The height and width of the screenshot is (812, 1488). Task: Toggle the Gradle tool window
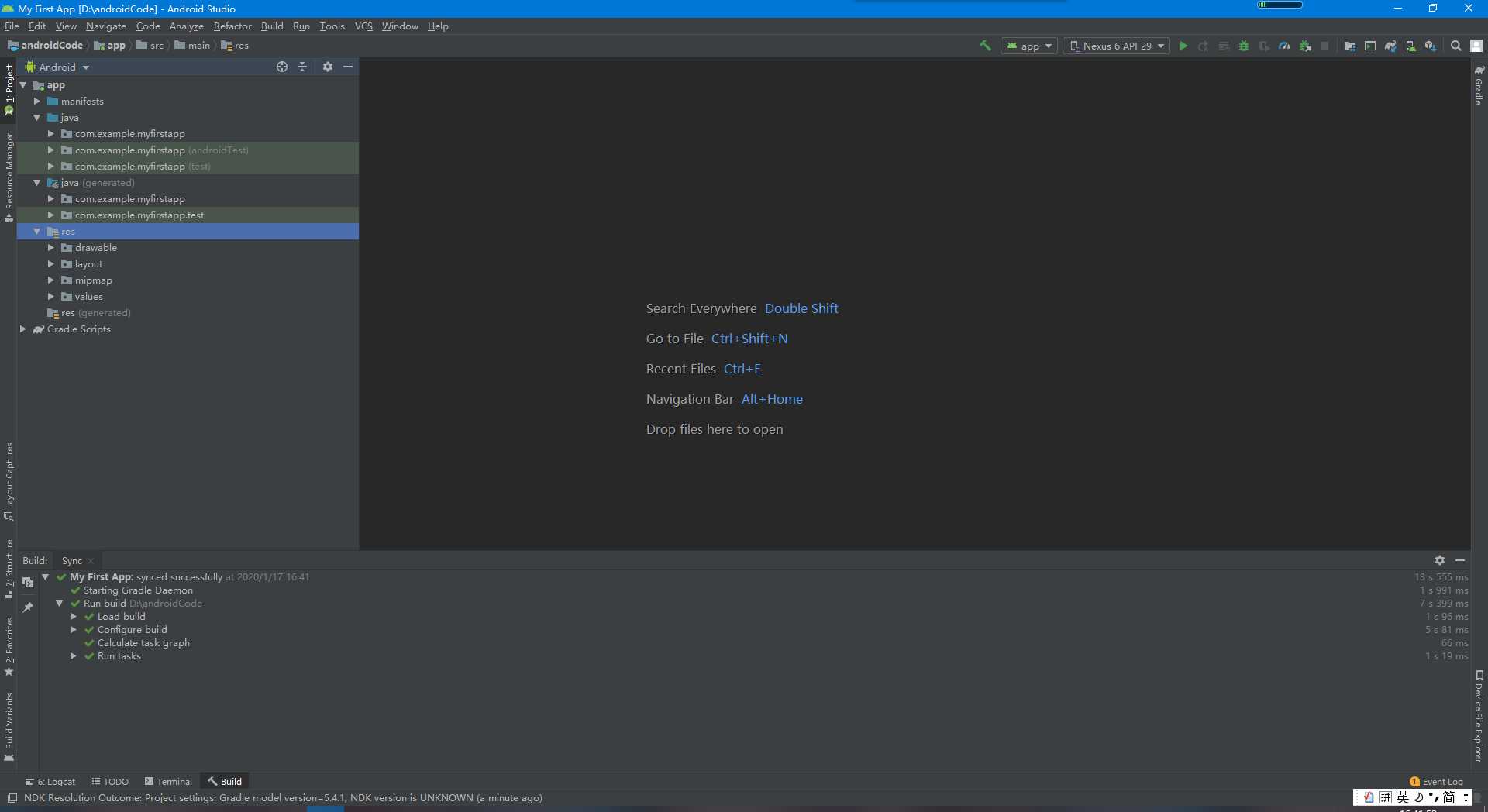(1479, 85)
